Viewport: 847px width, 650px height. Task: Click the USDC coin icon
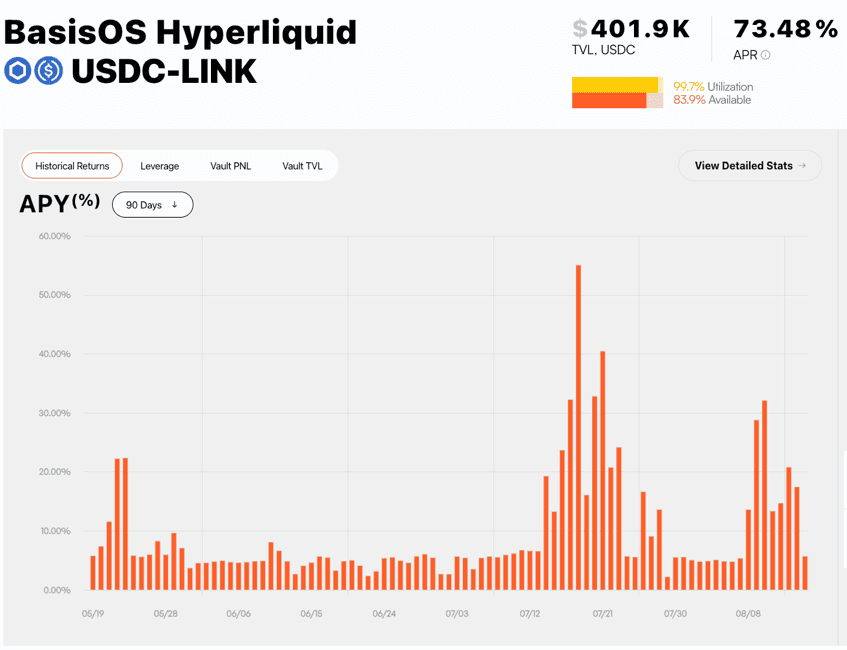[48, 71]
